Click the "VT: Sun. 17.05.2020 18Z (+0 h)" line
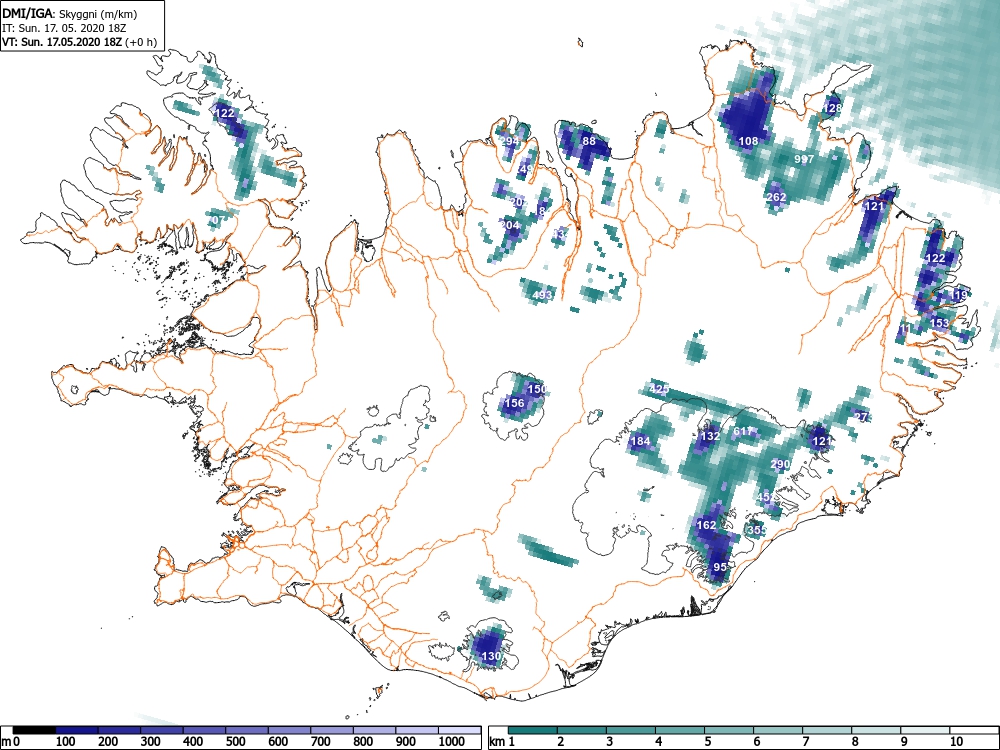1000x750 pixels. tap(79, 42)
